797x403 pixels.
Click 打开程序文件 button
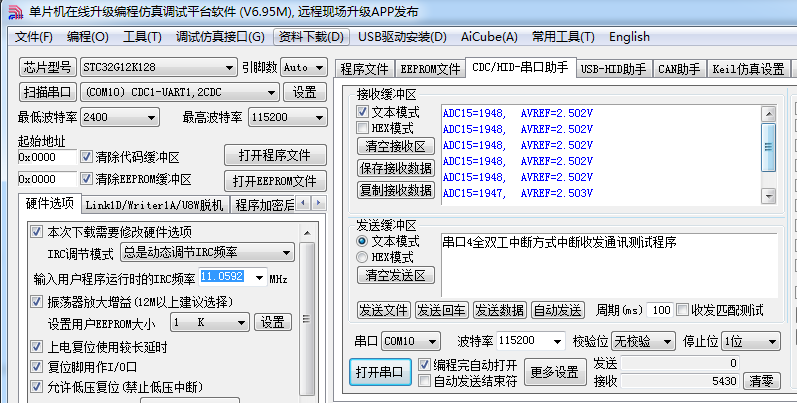click(275, 156)
